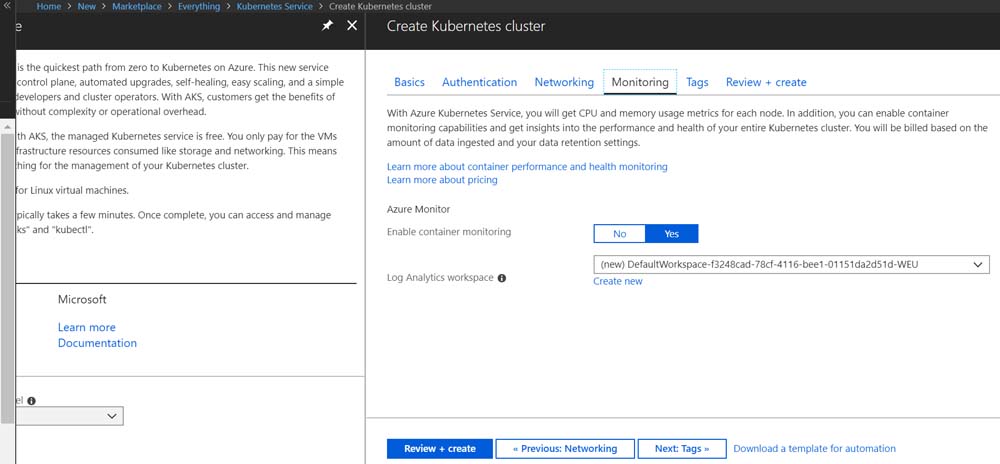Open Download a template for automation link
The width and height of the screenshot is (1000, 464).
[x=814, y=449]
